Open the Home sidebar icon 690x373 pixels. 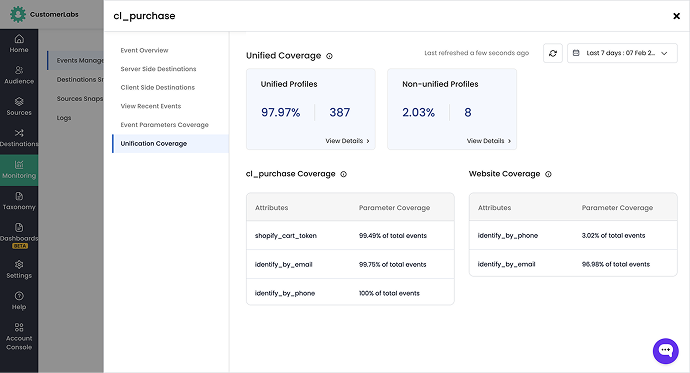click(19, 44)
